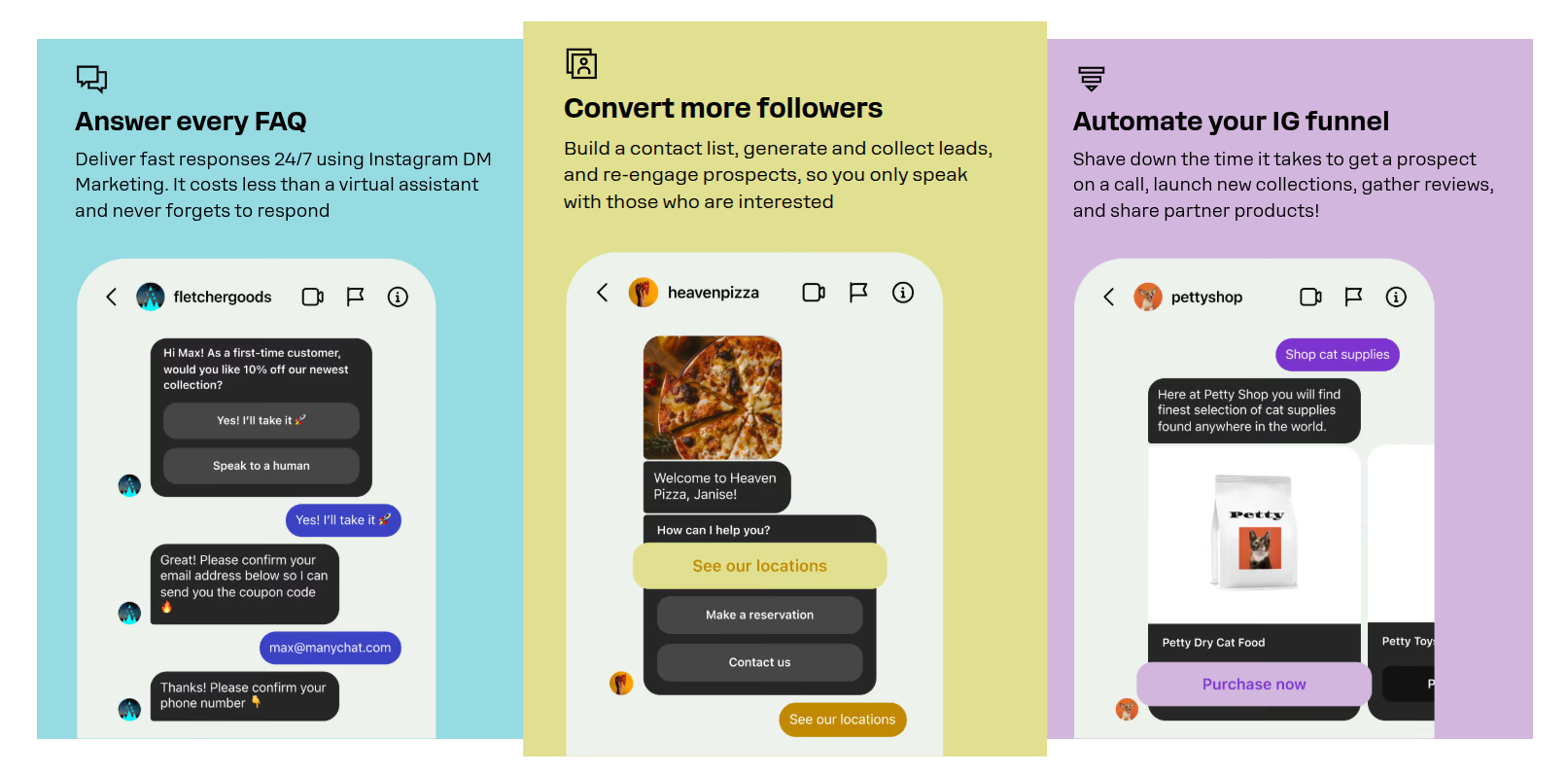Tap 'Shop cat supplies' message bubble
This screenshot has height=775, width=1568.
click(x=1337, y=355)
